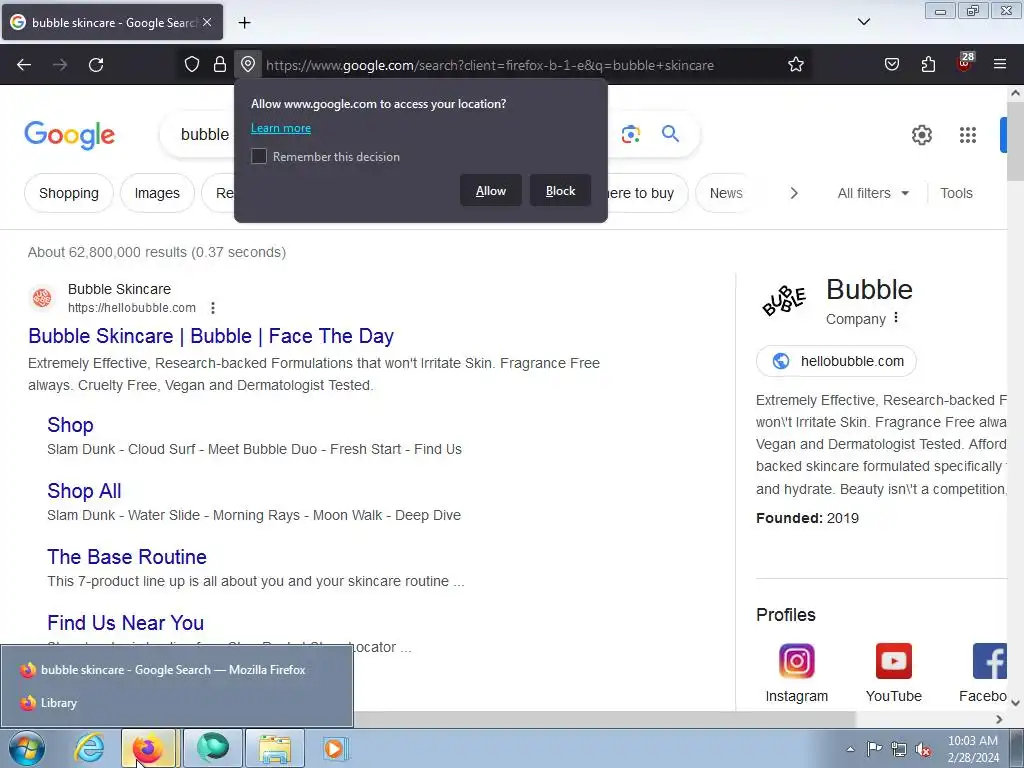This screenshot has width=1024, height=768.
Task: Open Bubble Skincare | Face The Day result
Action: (x=211, y=336)
